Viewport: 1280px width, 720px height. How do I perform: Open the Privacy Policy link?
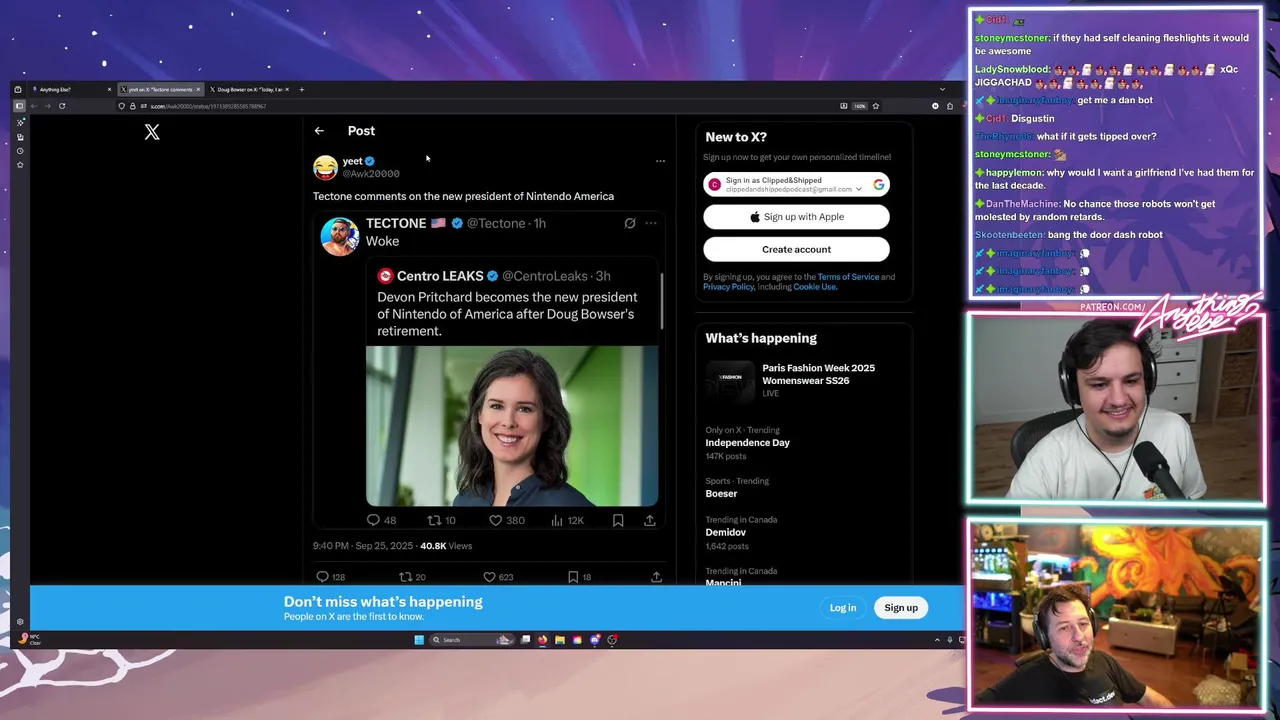click(728, 287)
